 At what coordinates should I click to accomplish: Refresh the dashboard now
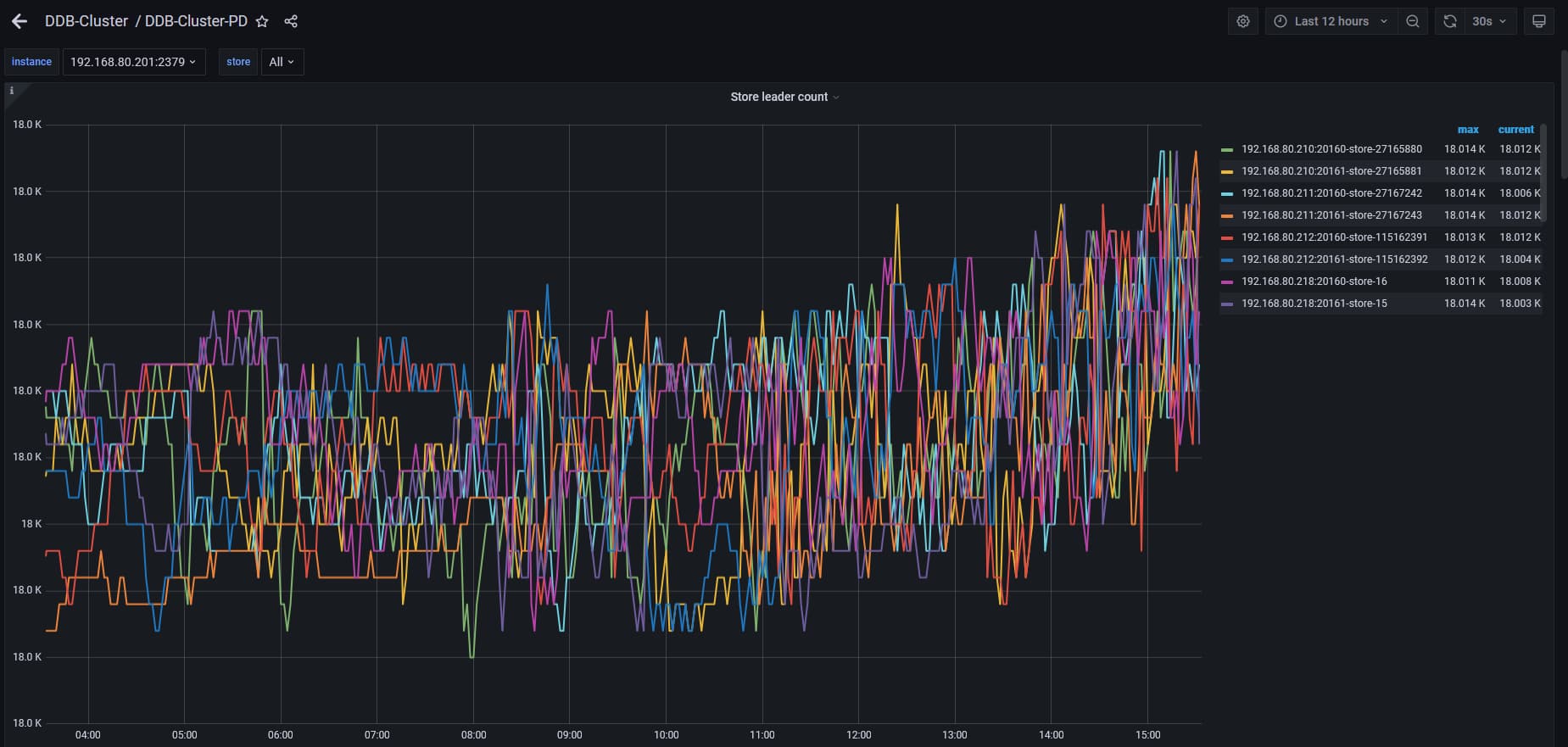1450,21
